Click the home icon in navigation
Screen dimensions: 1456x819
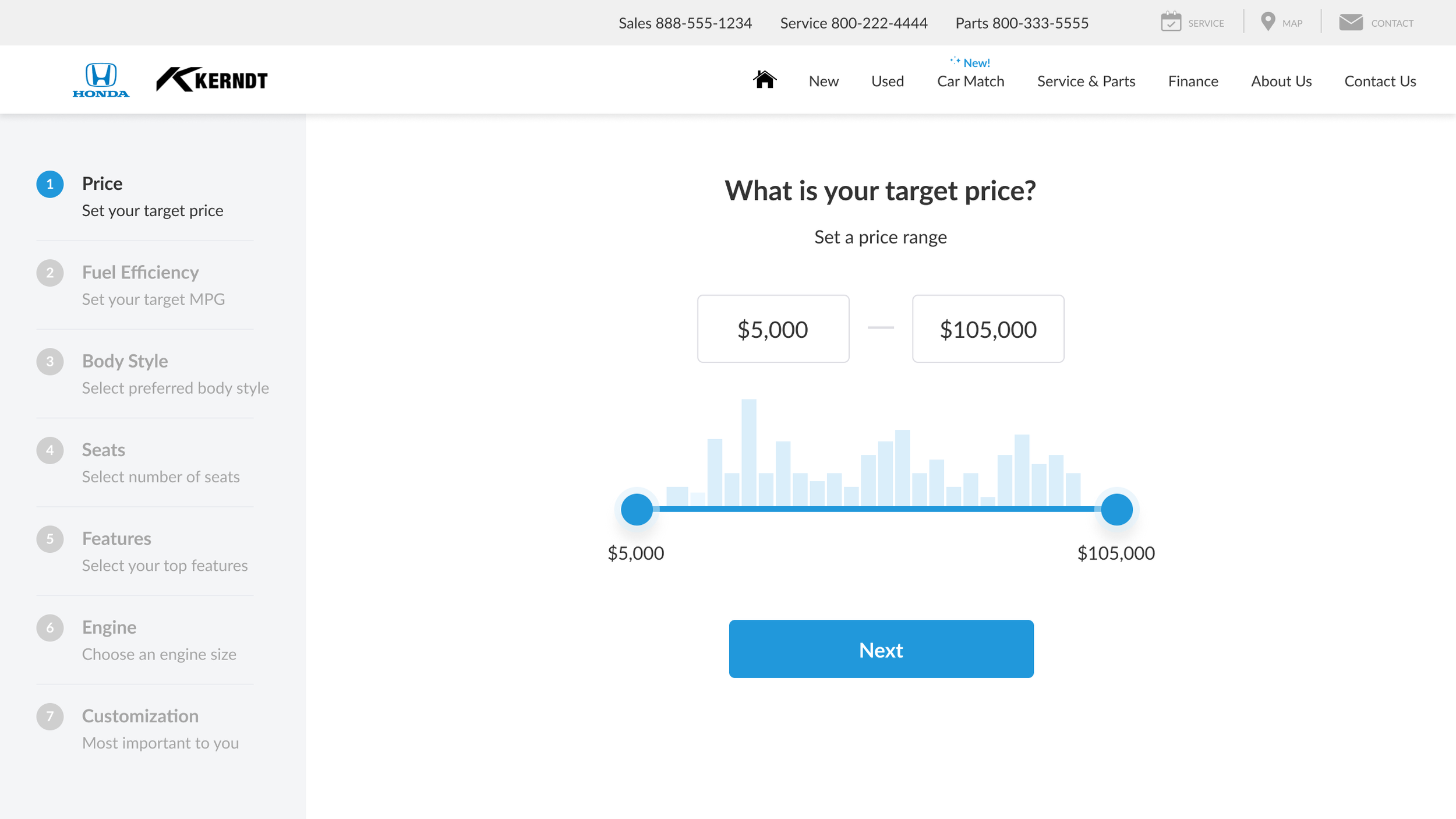point(764,79)
